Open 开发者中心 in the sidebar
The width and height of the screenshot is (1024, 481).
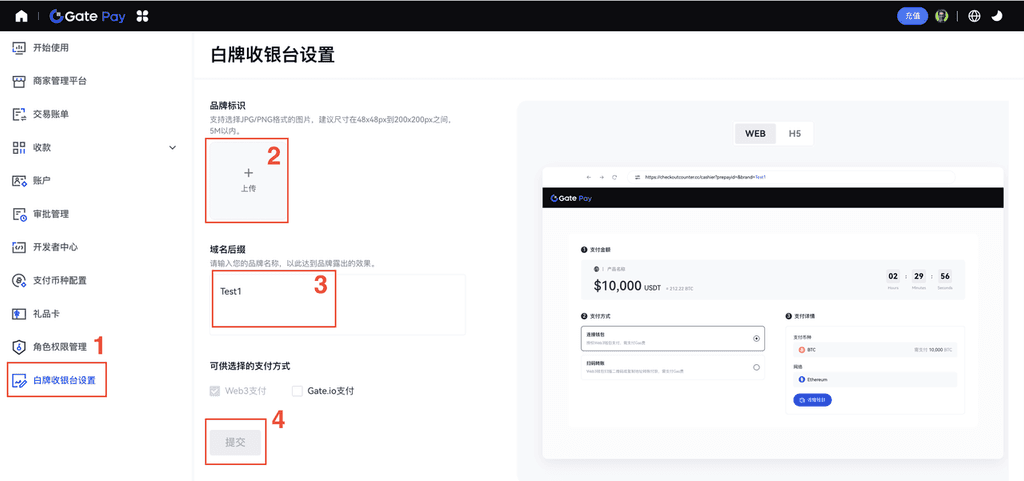click(x=55, y=247)
